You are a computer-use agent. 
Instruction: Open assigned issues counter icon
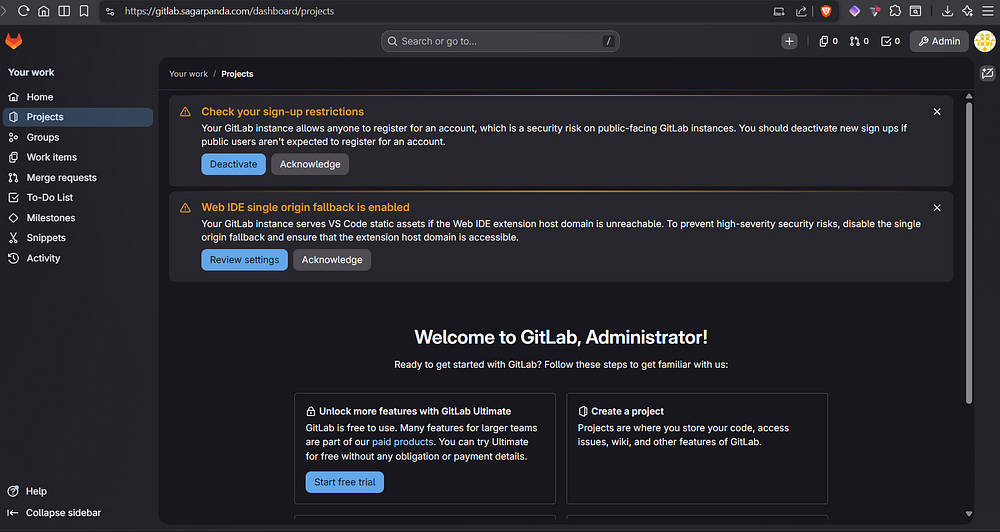[828, 41]
